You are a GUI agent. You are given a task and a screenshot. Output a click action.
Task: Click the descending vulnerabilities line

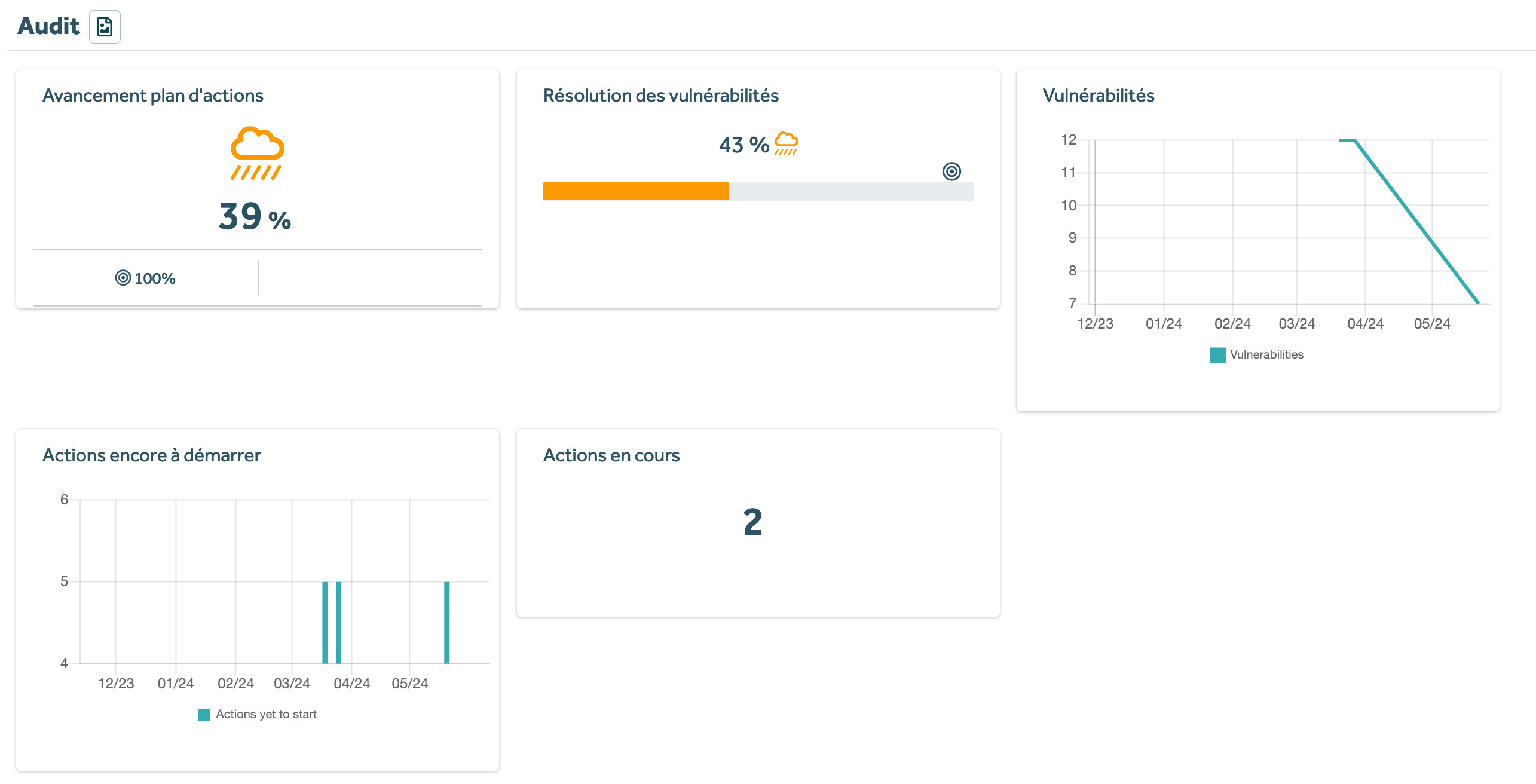click(x=1416, y=221)
